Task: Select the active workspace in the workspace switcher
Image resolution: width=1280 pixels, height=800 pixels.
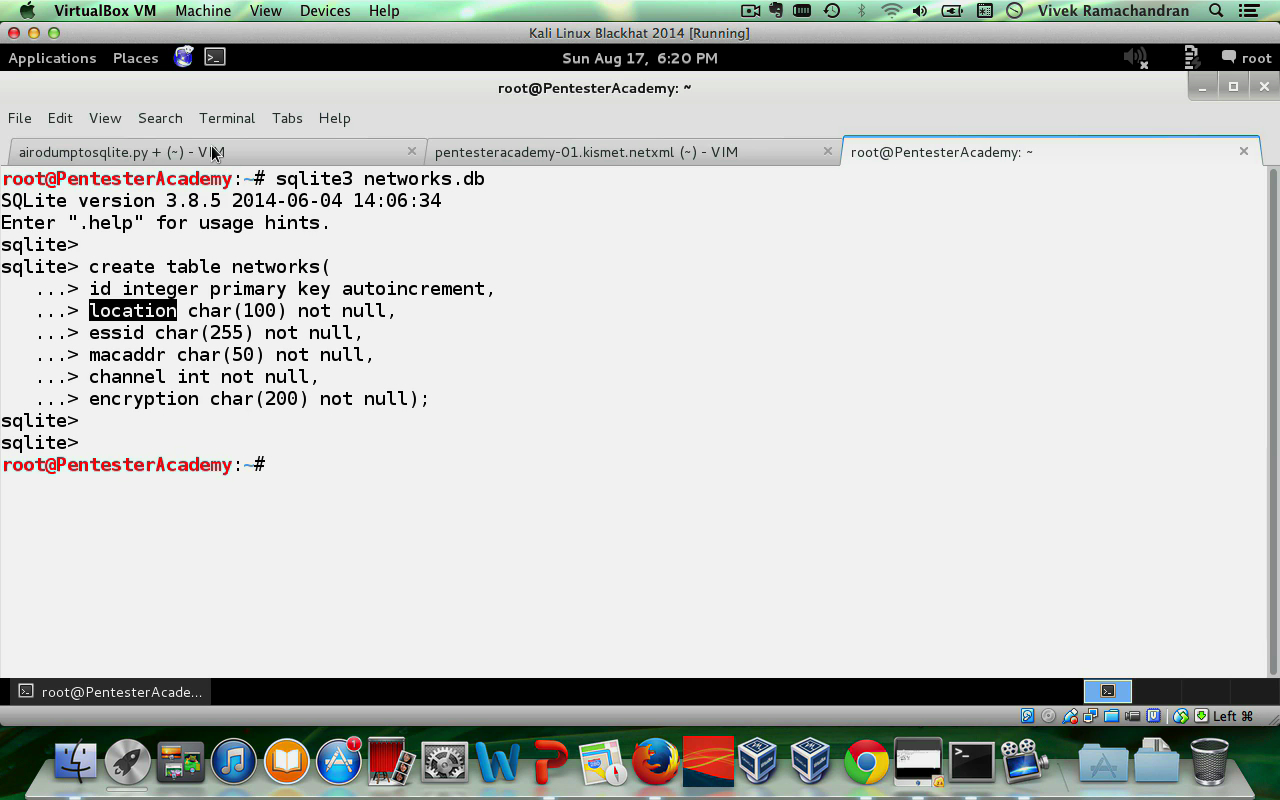Action: (x=1108, y=691)
